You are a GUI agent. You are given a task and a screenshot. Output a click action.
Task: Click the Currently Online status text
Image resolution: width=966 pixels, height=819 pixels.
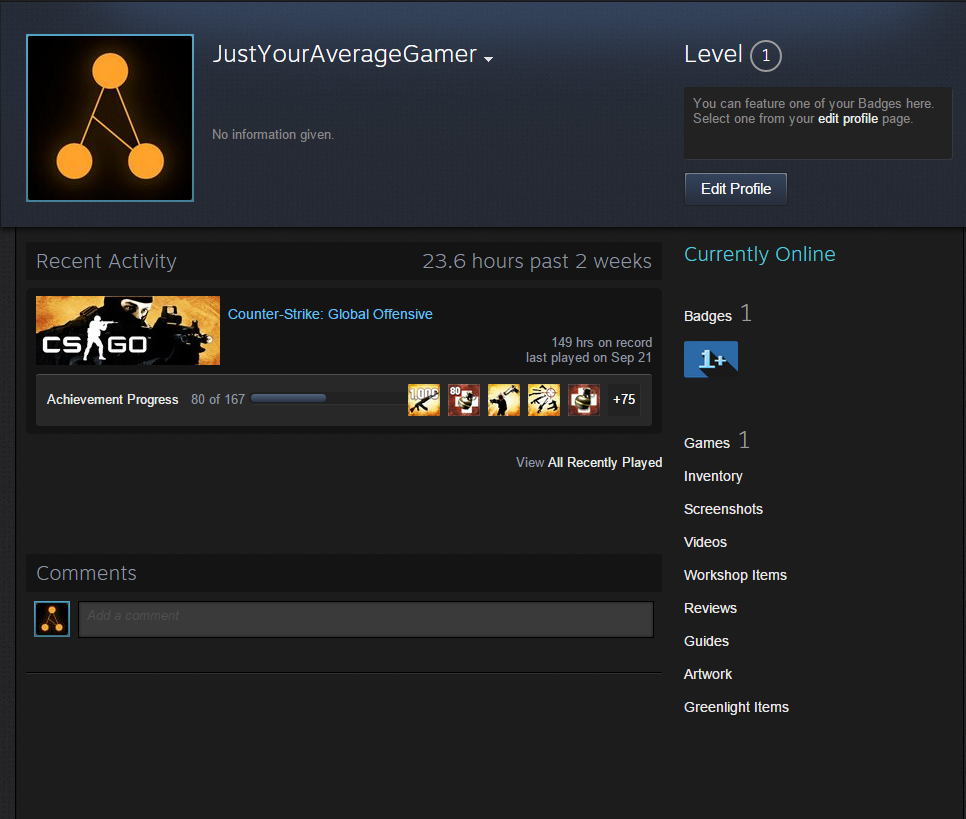[x=760, y=254]
